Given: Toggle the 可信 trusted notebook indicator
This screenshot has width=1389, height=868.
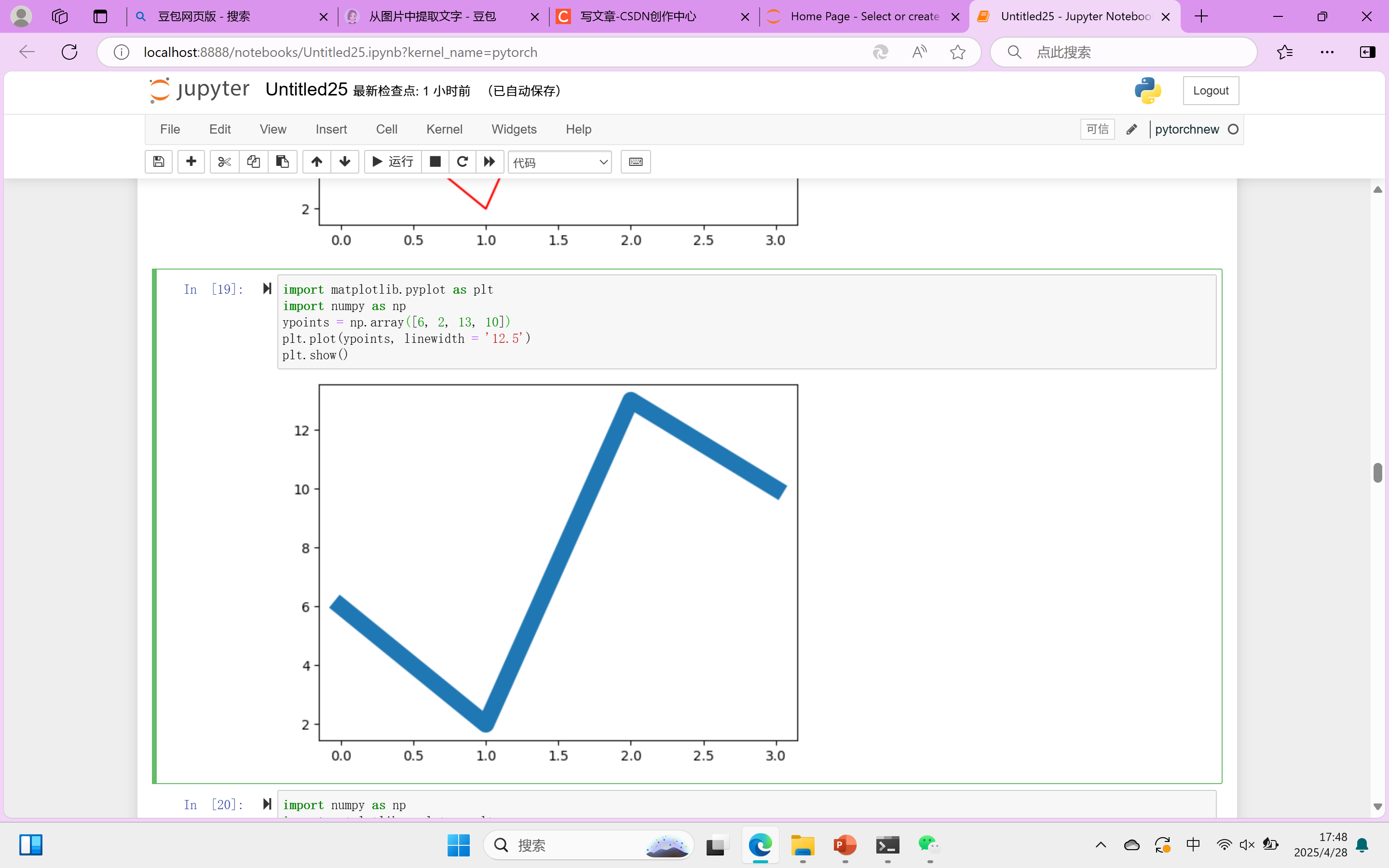Looking at the screenshot, I should (1097, 129).
